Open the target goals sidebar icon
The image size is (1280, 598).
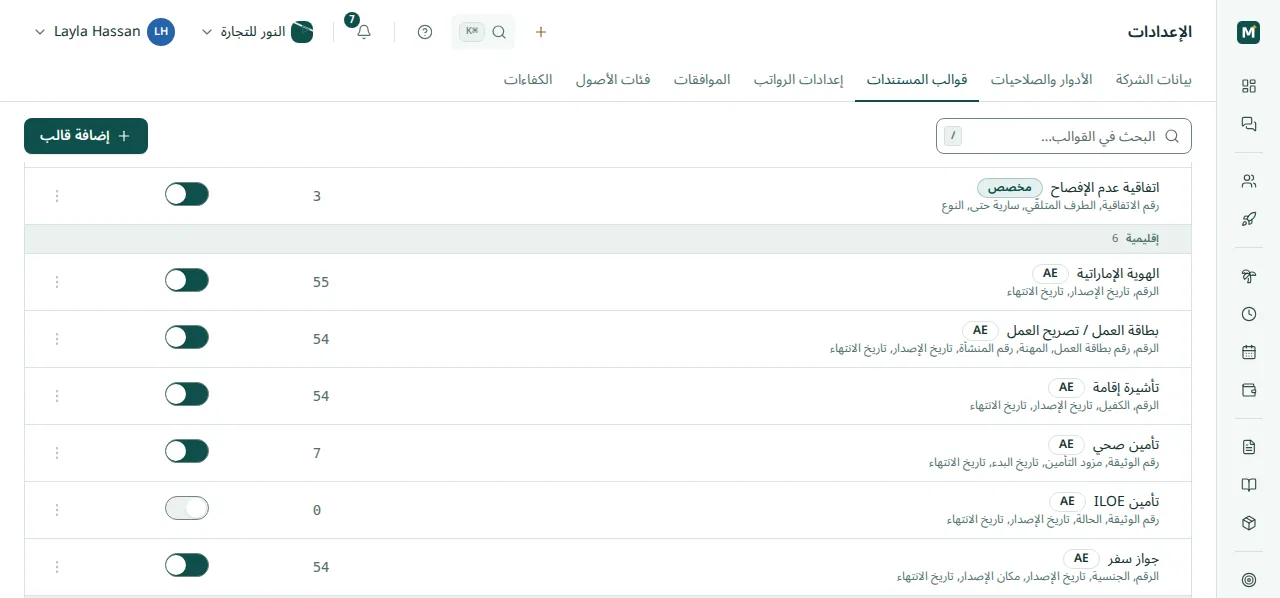coord(1248,580)
